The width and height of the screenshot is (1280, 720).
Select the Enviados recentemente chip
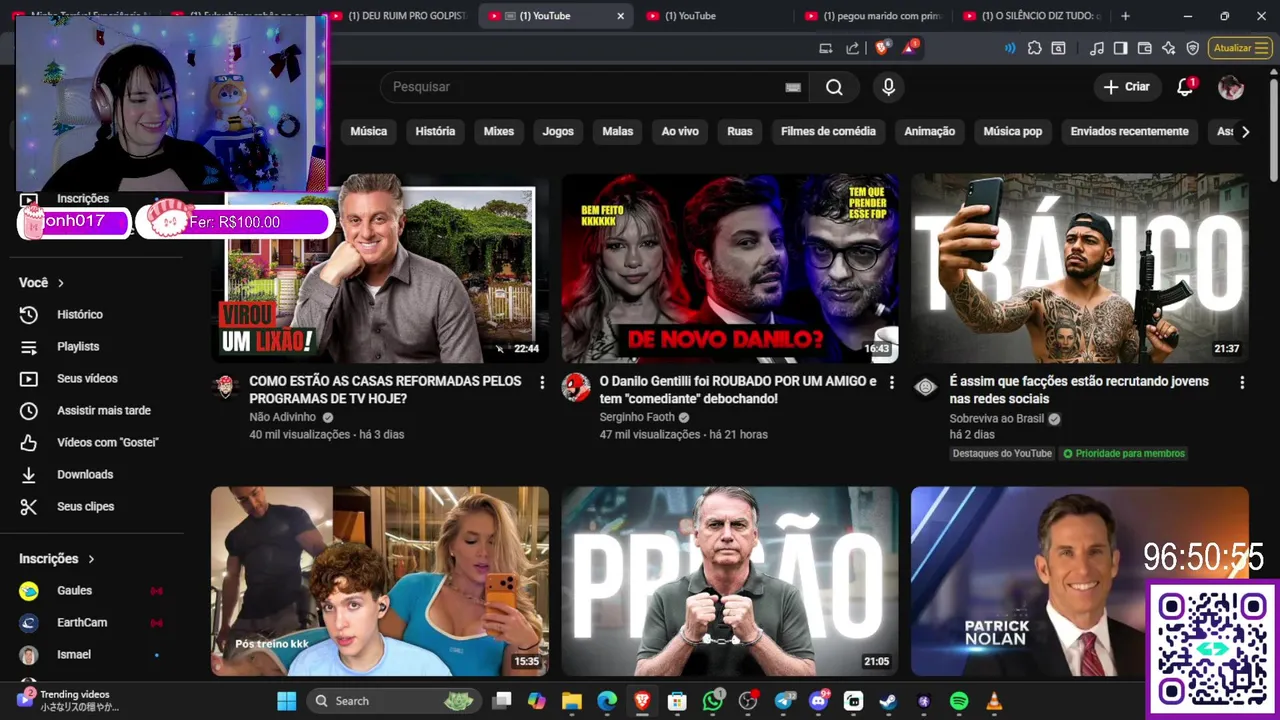click(x=1129, y=131)
